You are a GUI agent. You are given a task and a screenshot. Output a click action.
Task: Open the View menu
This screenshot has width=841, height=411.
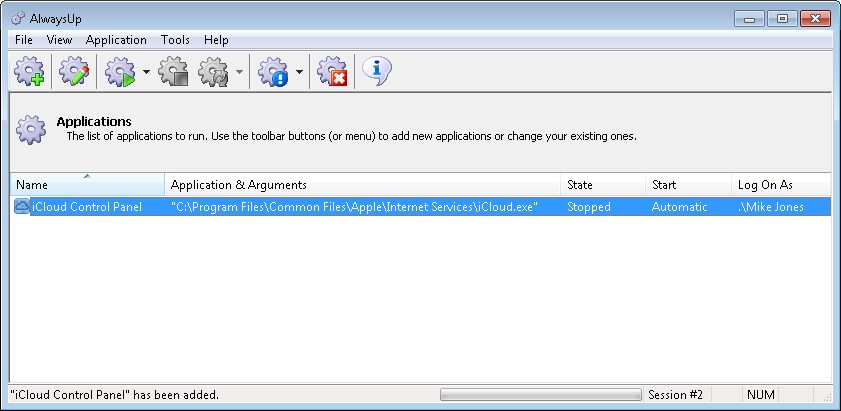point(59,40)
